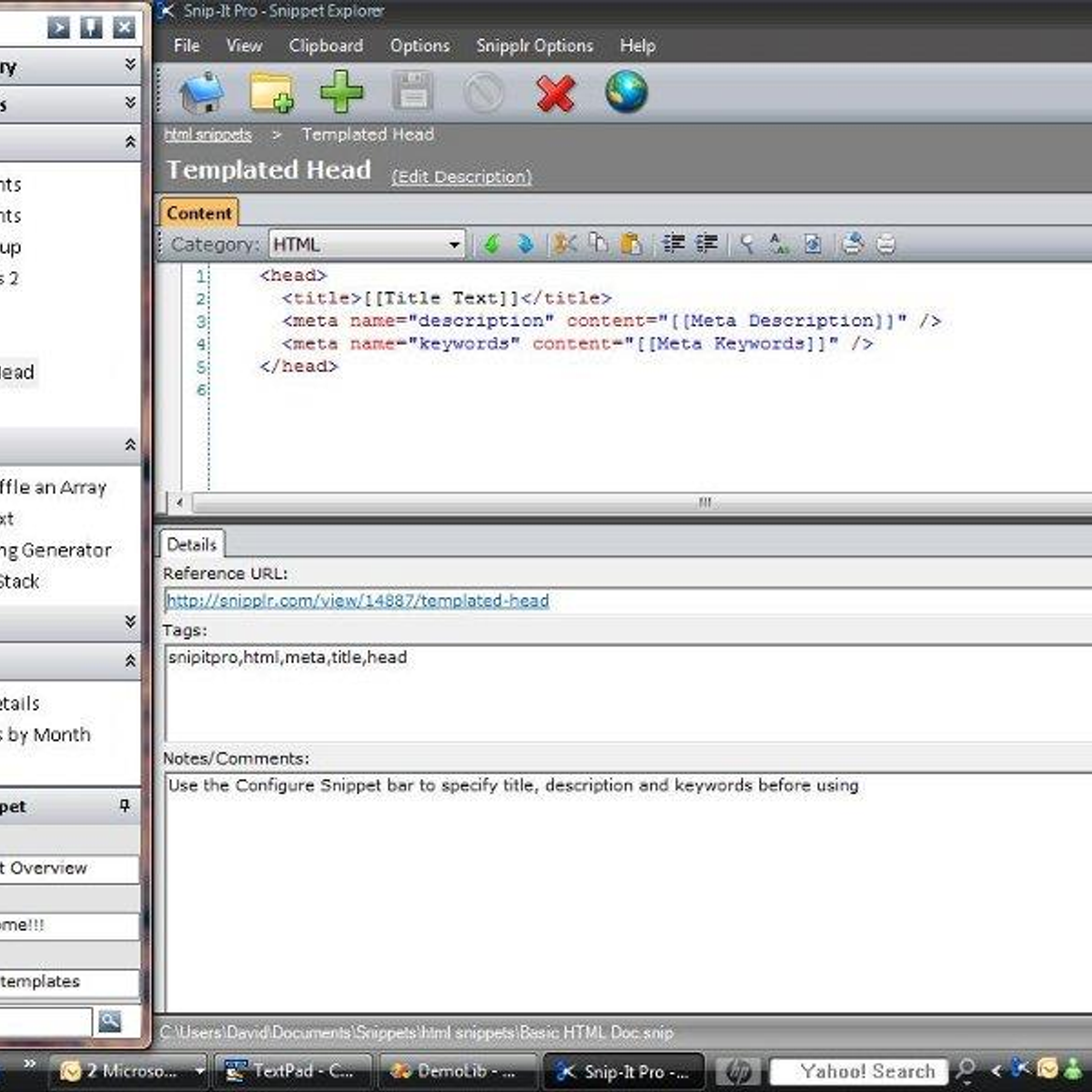
Task: Select the 'ffle an Array' list item
Action: [53, 487]
